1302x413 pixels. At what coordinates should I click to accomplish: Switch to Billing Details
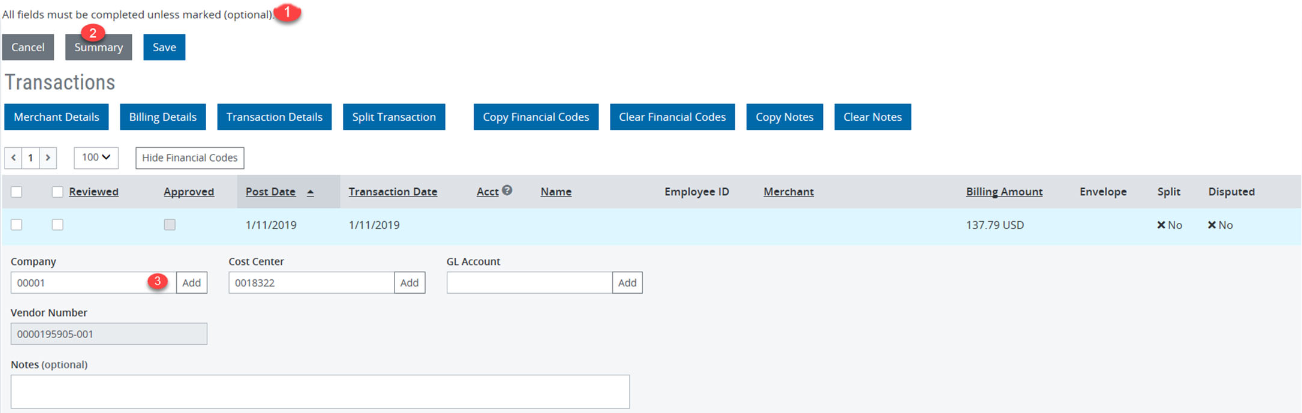coord(163,117)
